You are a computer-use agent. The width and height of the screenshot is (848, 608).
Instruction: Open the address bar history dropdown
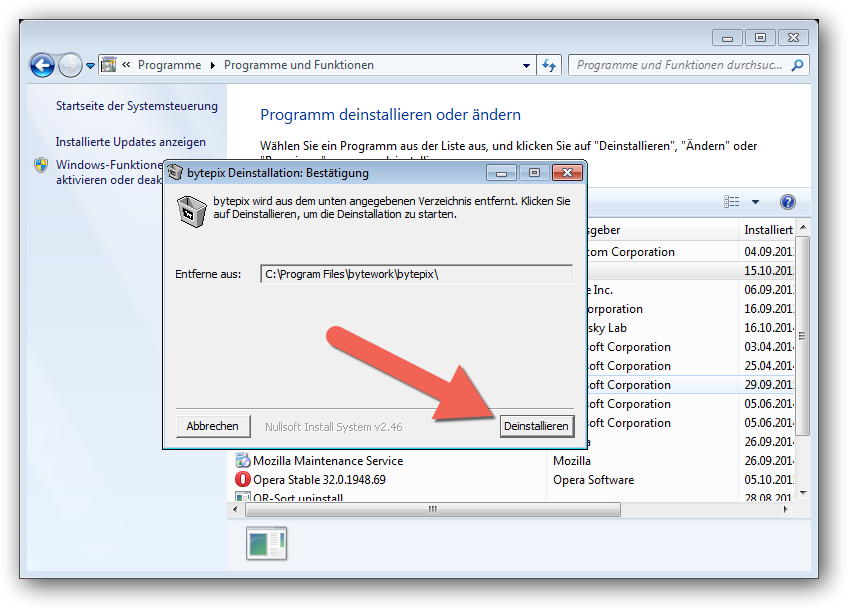(x=526, y=65)
